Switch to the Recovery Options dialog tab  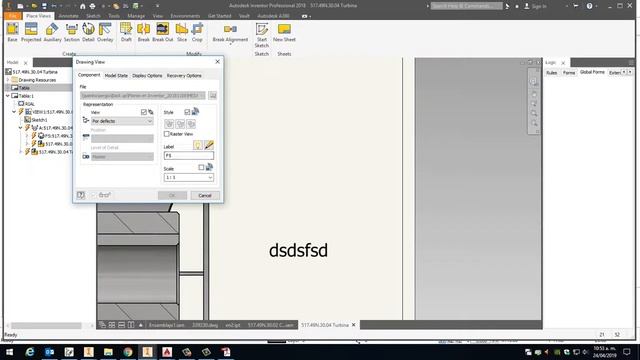point(184,76)
